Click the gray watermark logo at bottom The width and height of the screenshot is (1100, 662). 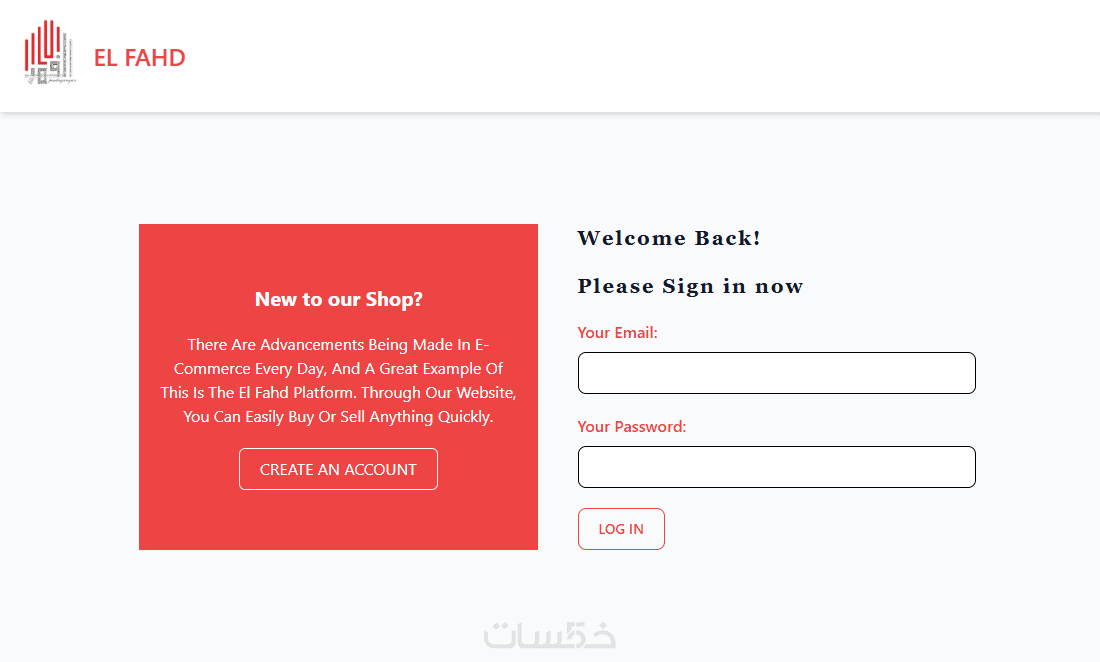click(x=549, y=635)
